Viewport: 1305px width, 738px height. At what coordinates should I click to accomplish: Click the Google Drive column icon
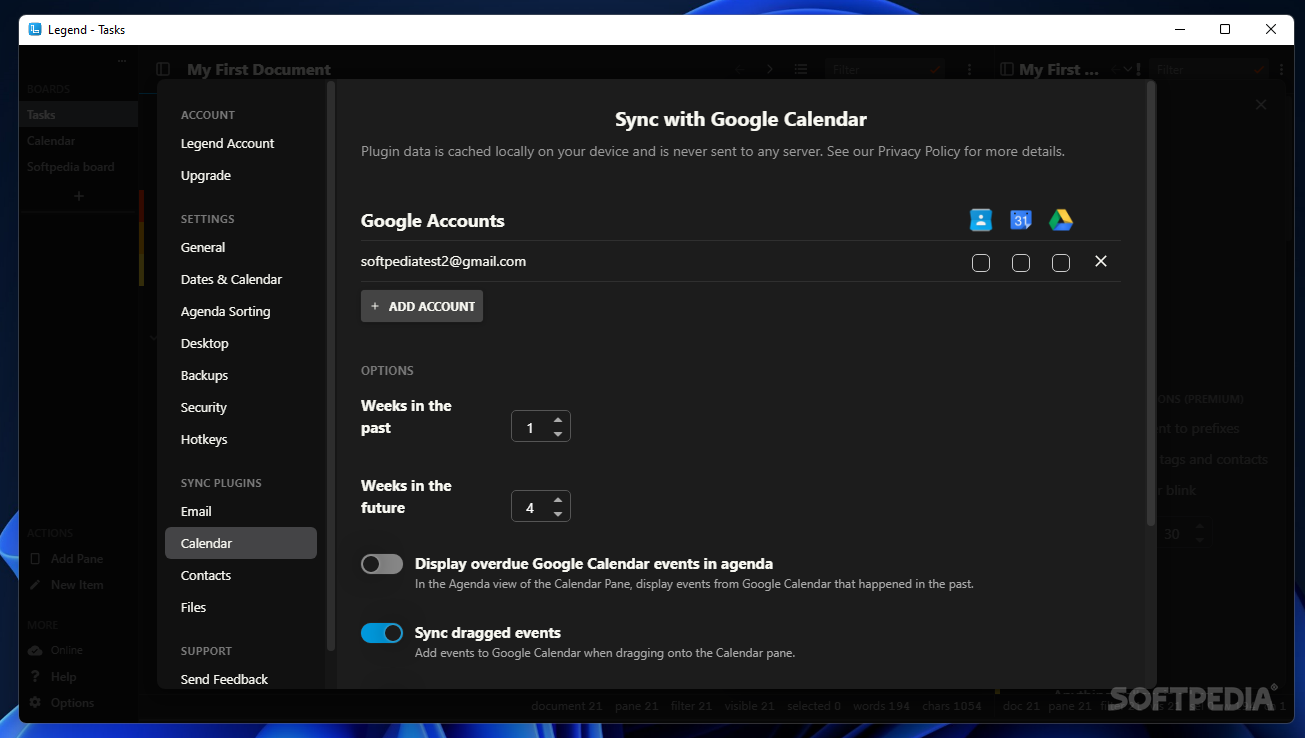(1061, 220)
